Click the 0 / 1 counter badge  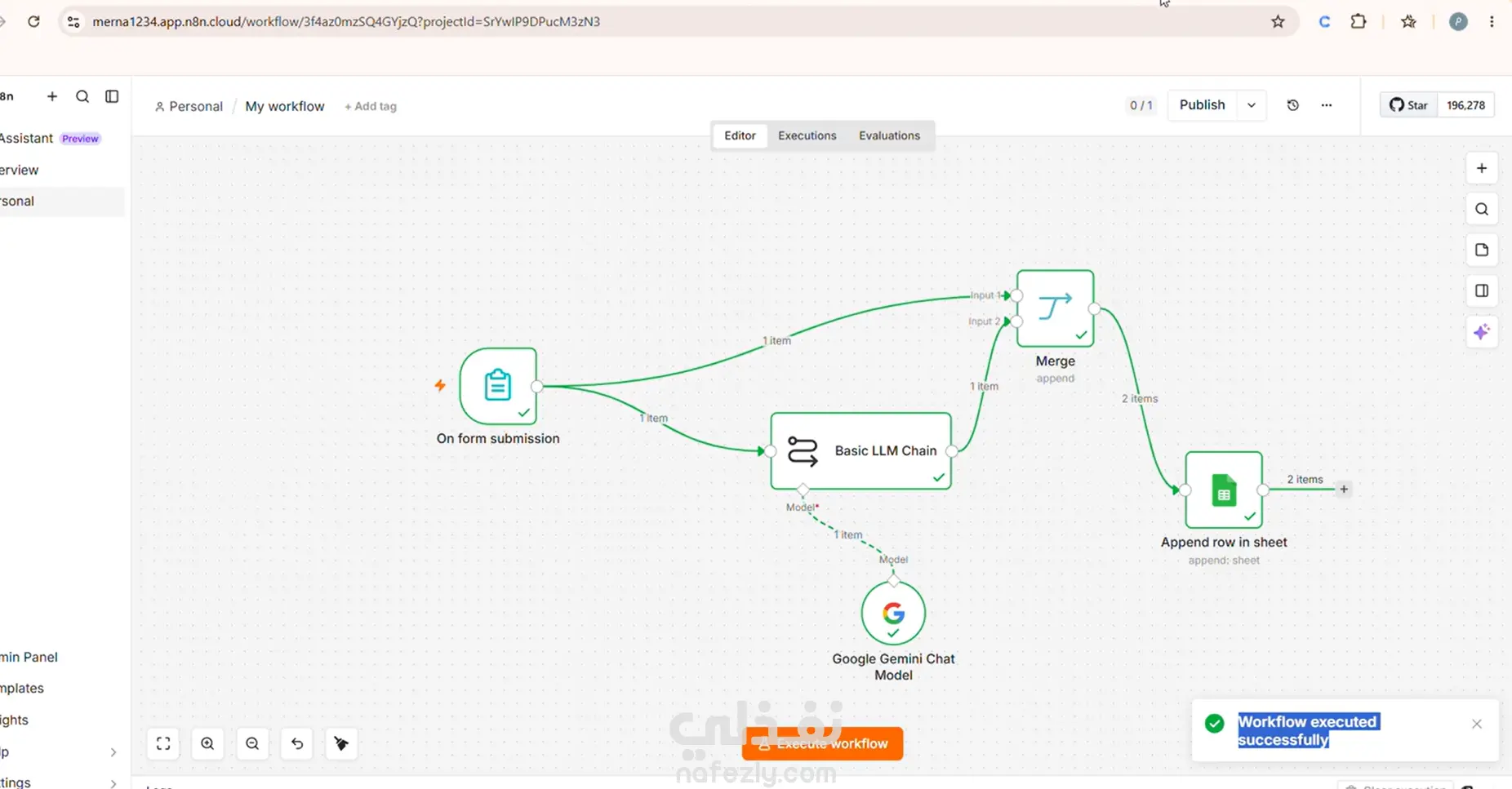[1141, 105]
